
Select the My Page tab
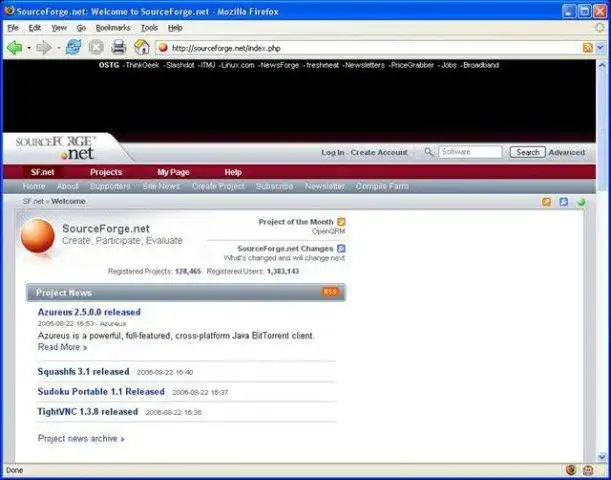click(173, 172)
